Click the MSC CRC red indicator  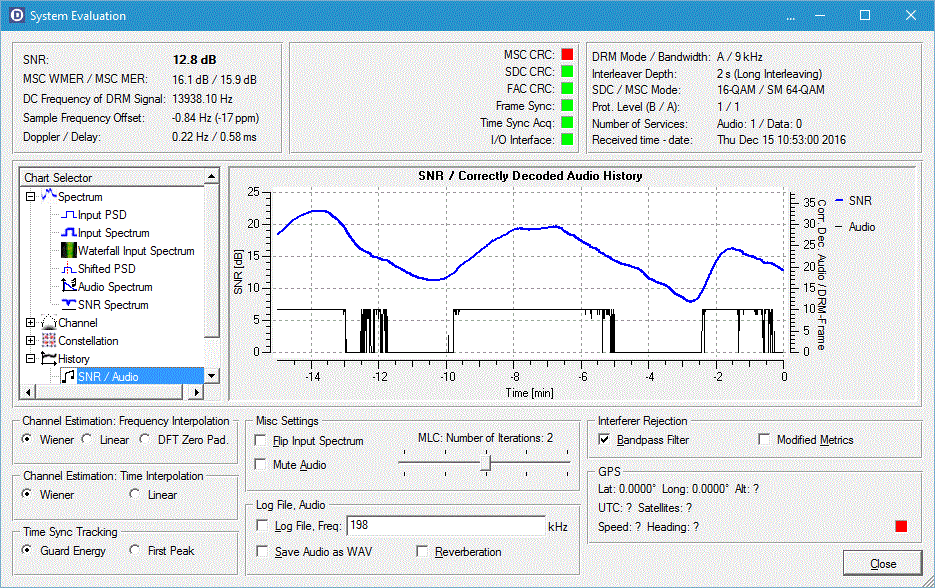pos(567,54)
